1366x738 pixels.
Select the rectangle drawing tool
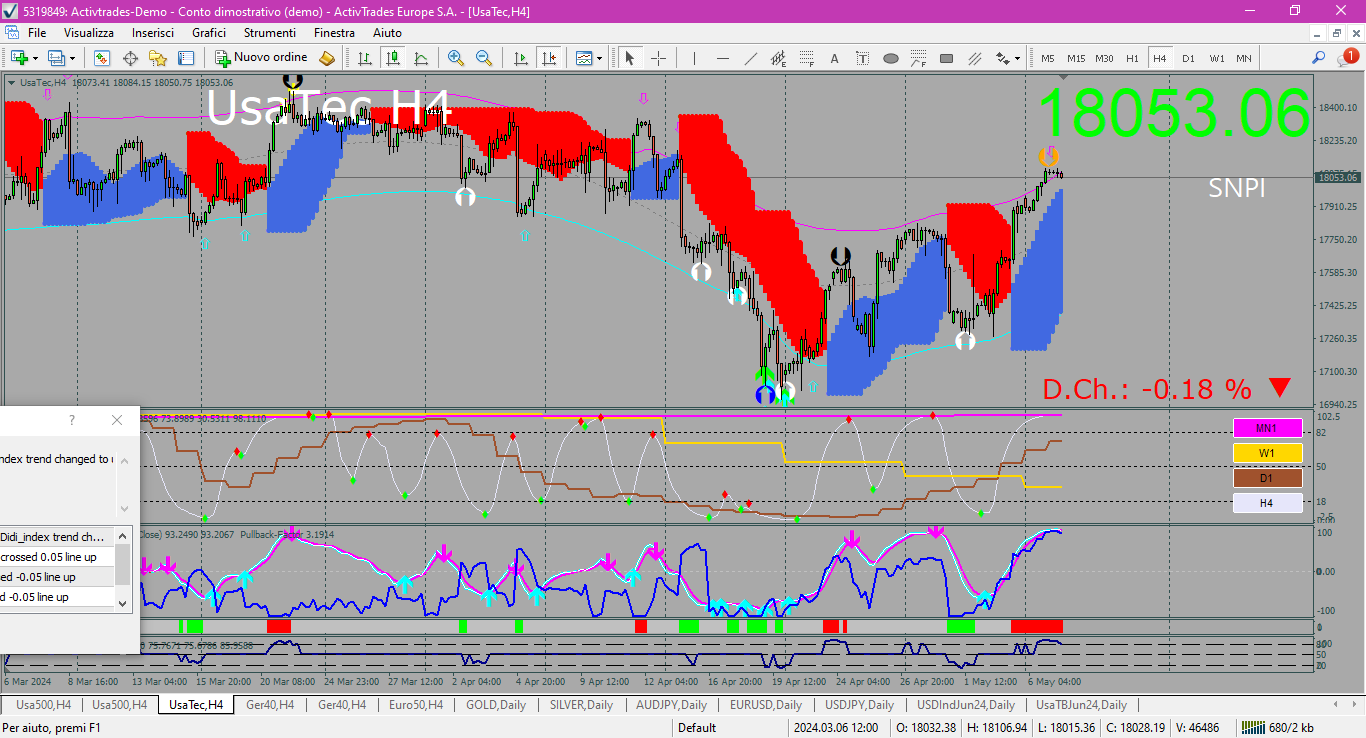[x=946, y=58]
